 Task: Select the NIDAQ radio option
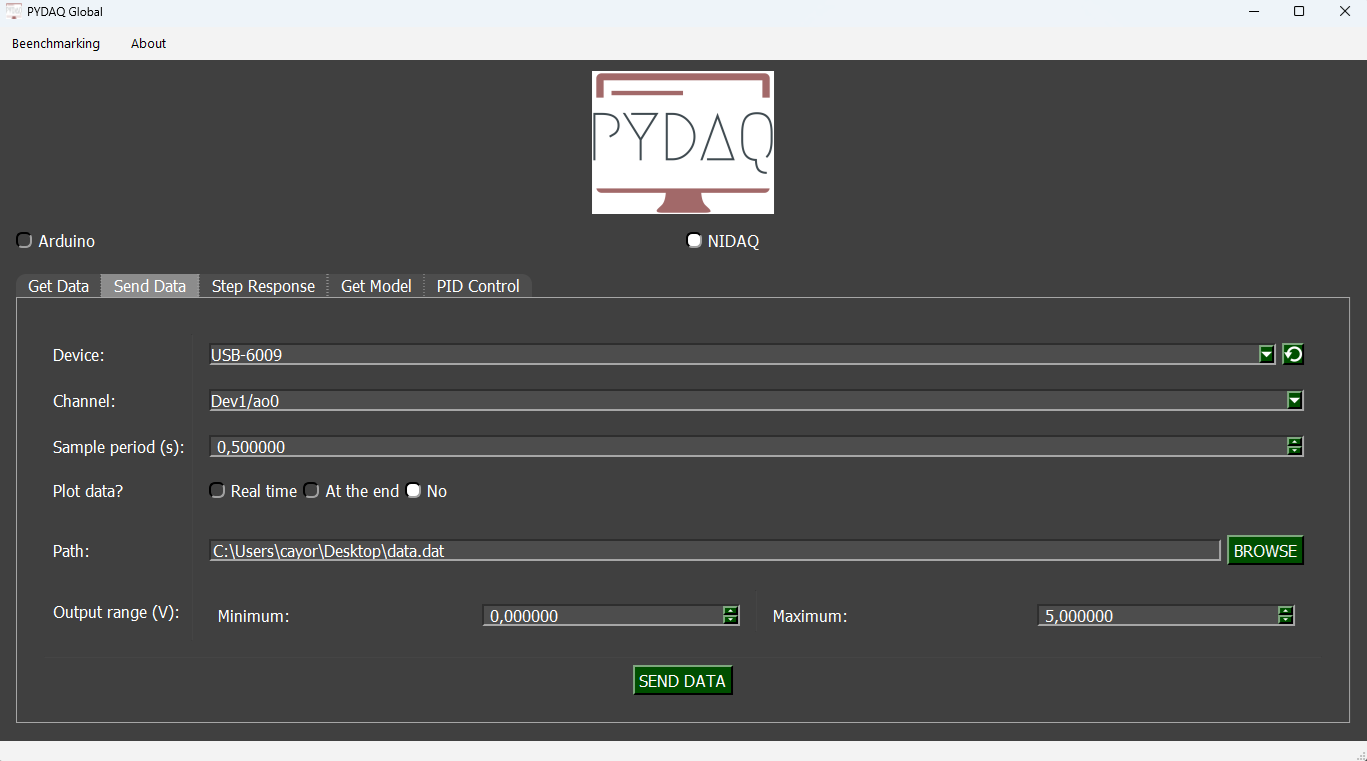pyautogui.click(x=695, y=241)
